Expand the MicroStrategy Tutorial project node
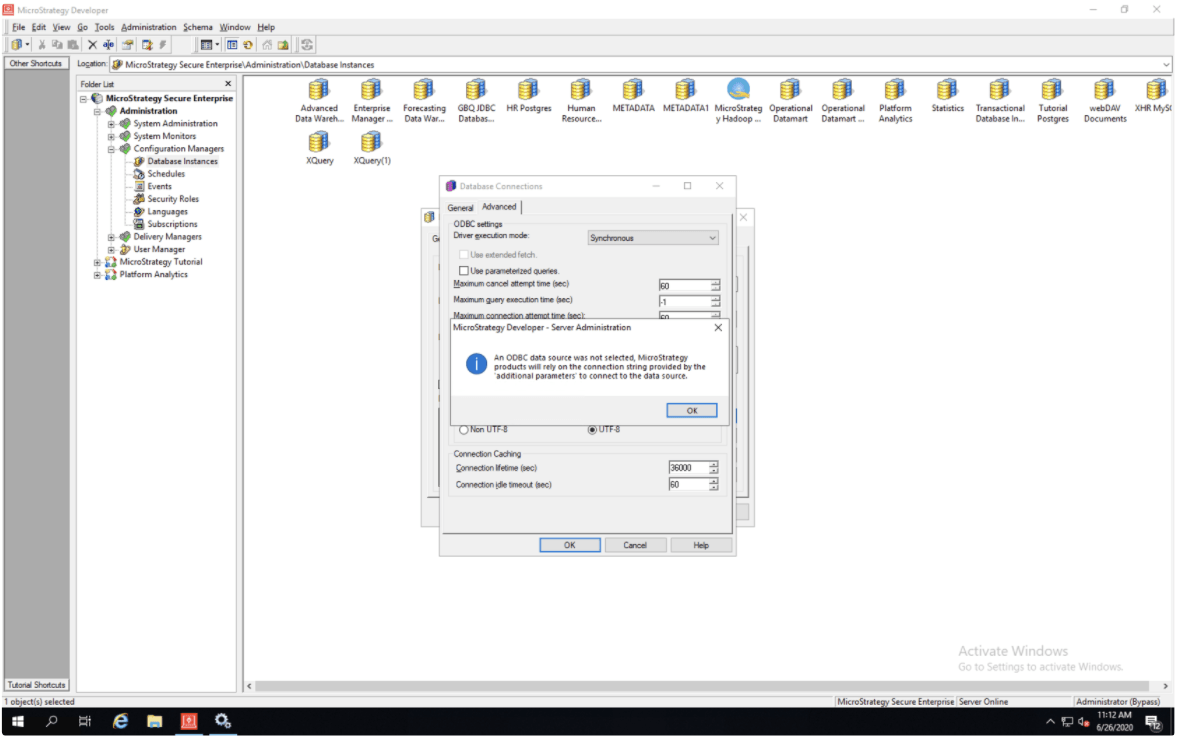This screenshot has width=1178, height=736. [x=98, y=262]
